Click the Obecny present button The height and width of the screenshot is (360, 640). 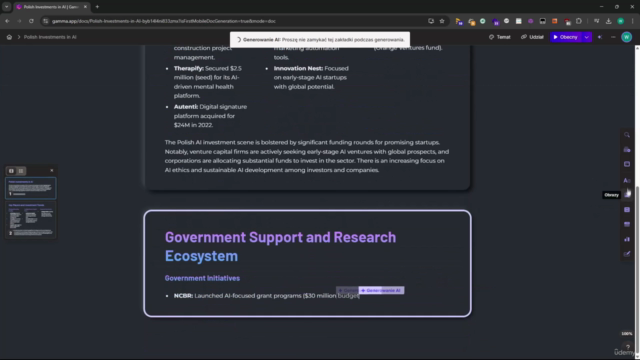point(566,37)
